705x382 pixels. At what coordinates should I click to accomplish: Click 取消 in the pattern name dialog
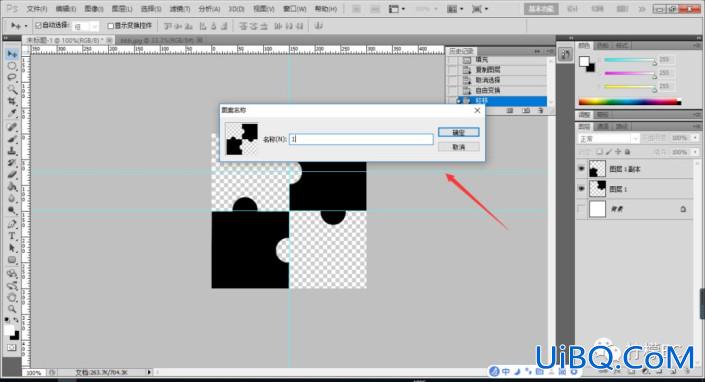[459, 147]
